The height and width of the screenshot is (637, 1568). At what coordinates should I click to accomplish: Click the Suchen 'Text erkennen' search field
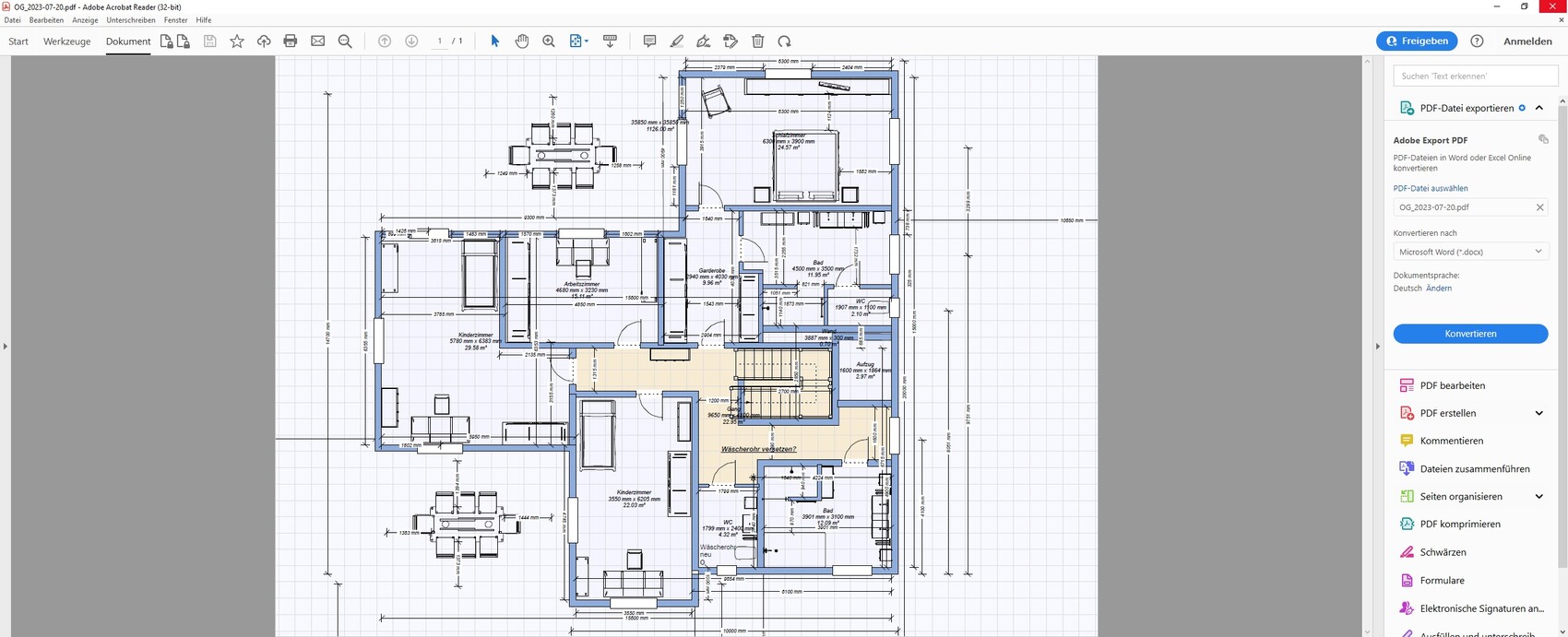point(1470,76)
